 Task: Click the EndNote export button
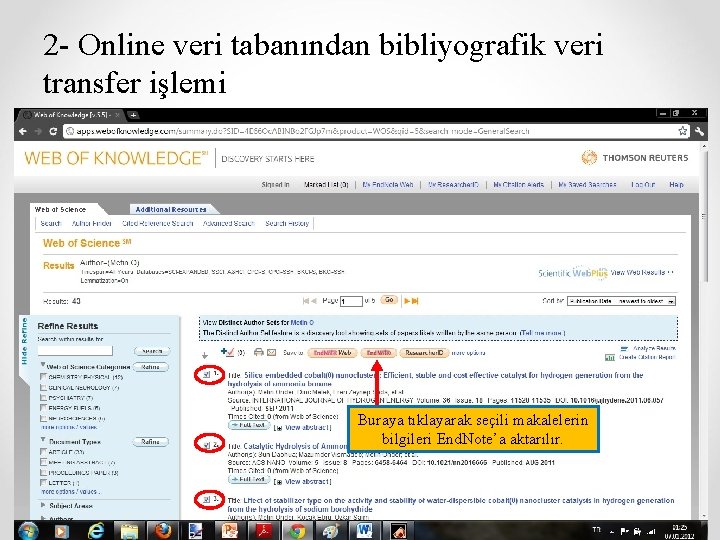coord(378,353)
